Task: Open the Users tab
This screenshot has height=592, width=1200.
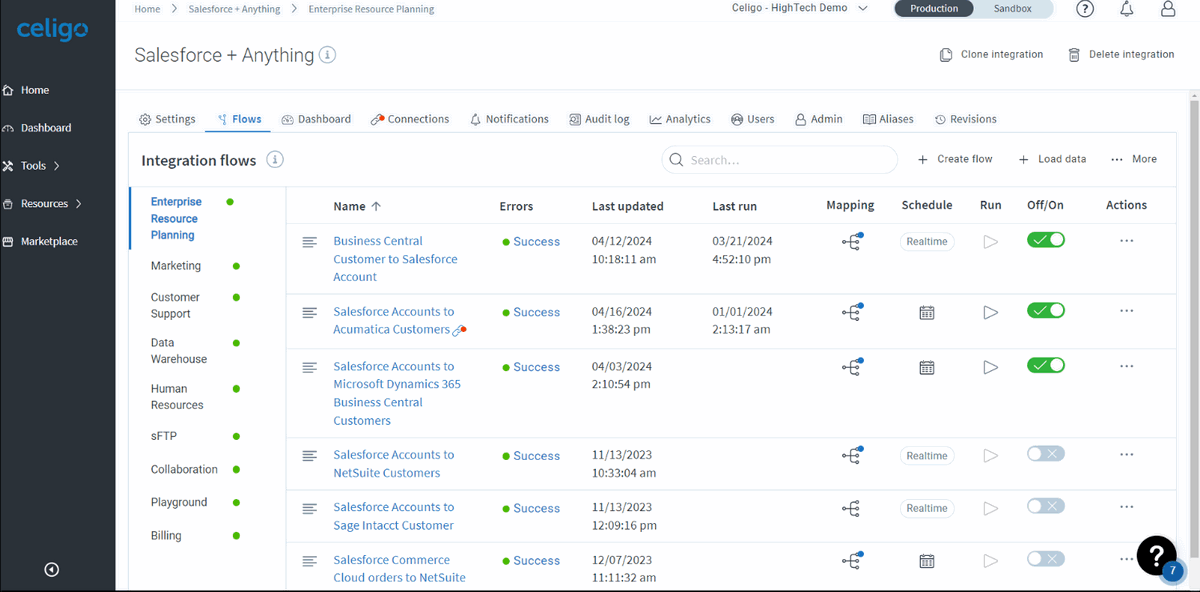Action: [x=752, y=119]
